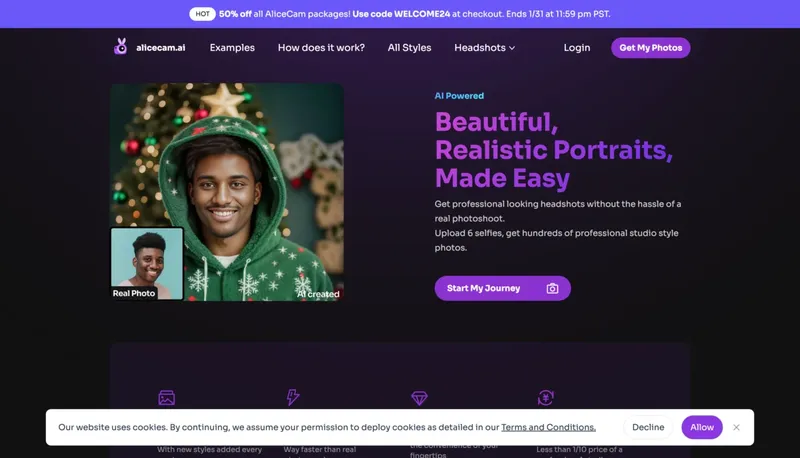Click the chevron next to Headshots

tap(512, 48)
